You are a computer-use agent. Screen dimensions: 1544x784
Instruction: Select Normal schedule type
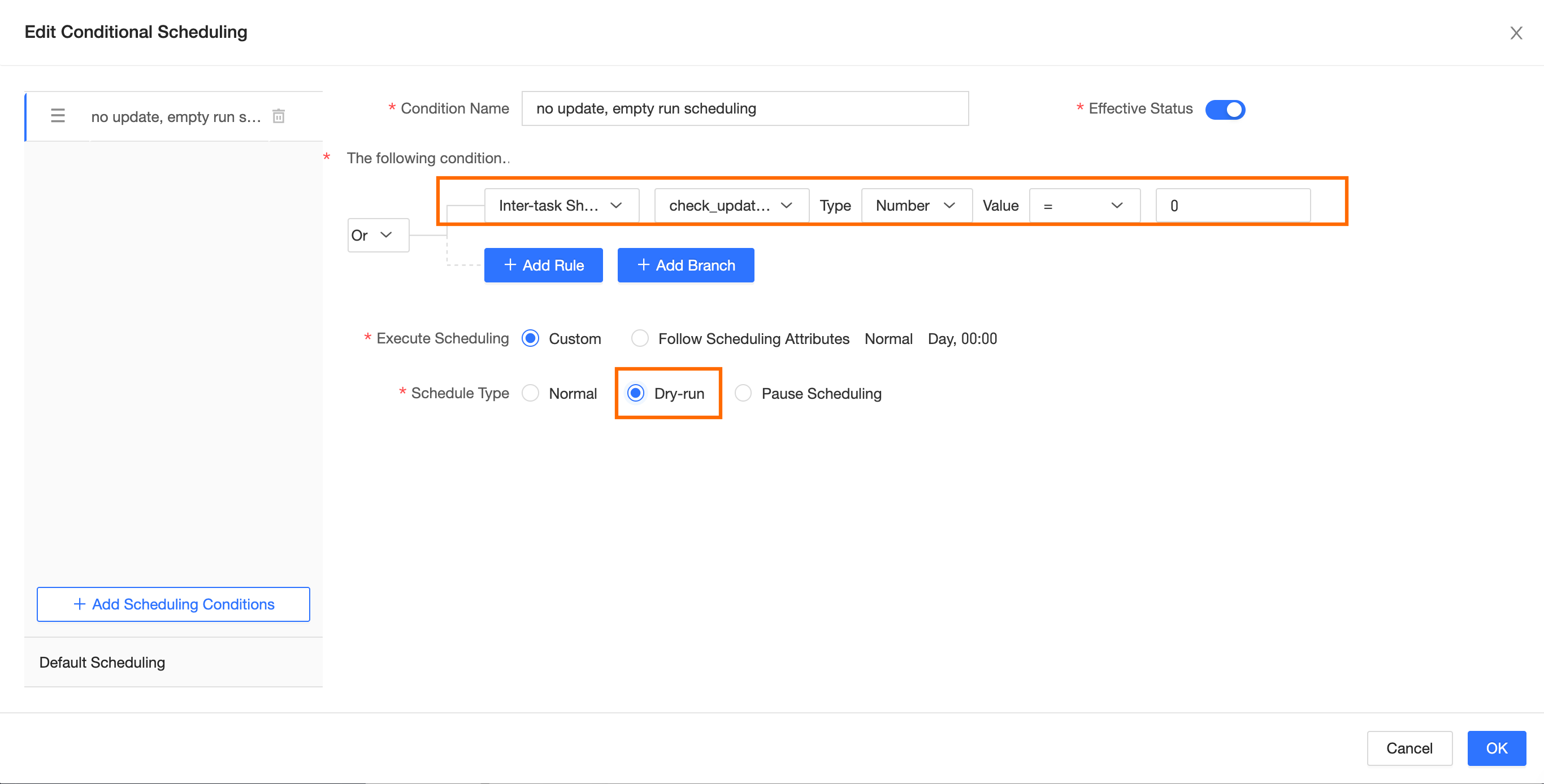coord(531,394)
